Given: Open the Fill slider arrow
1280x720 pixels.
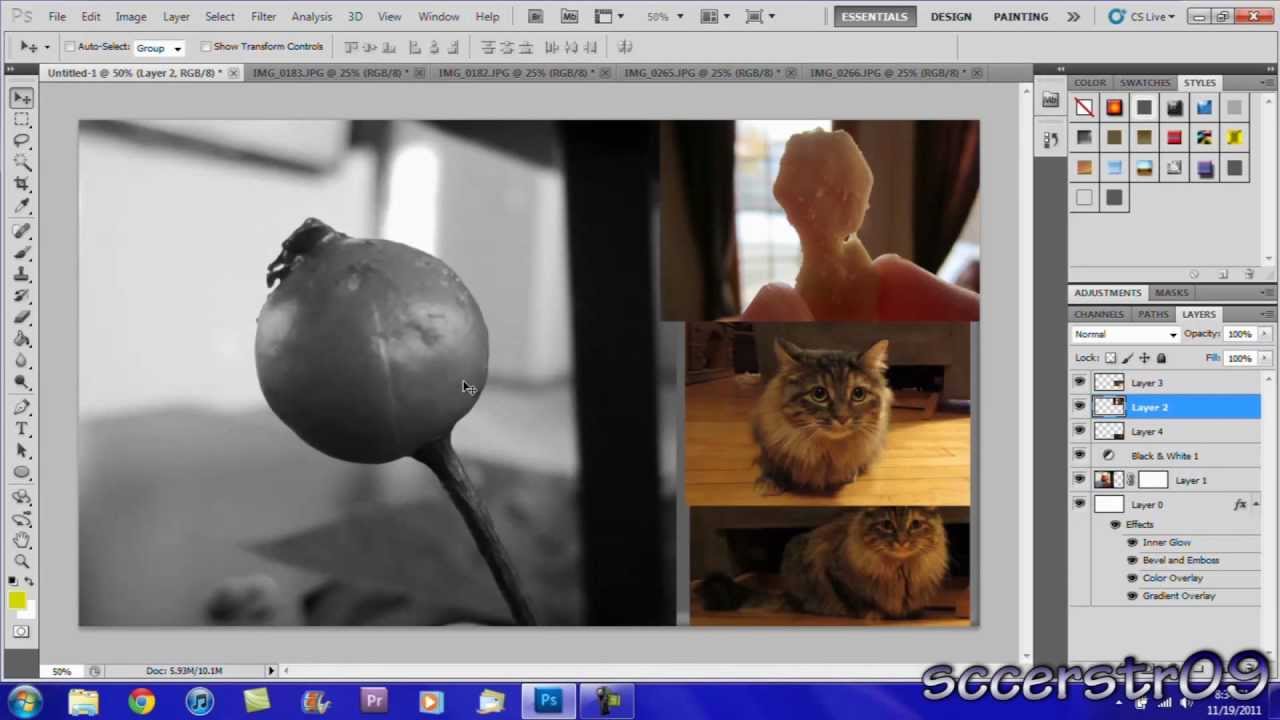Looking at the screenshot, I should coord(1265,358).
